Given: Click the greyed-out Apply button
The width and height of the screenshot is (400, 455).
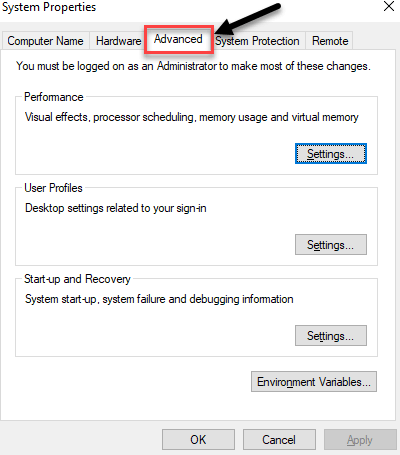Looking at the screenshot, I should pos(360,440).
